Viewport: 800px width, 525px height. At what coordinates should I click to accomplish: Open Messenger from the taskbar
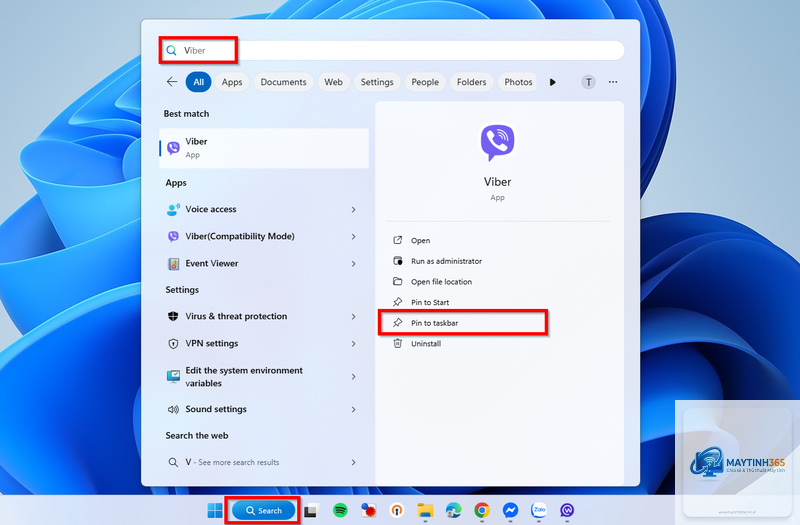[x=510, y=510]
